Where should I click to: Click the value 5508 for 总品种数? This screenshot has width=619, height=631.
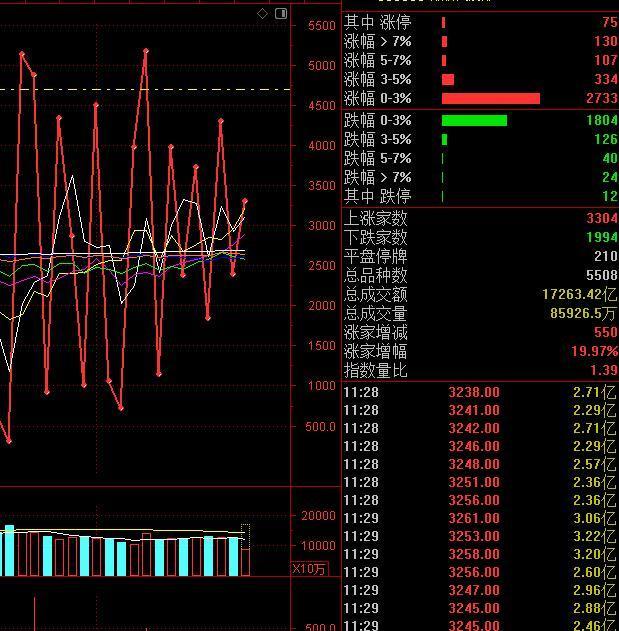tap(601, 275)
